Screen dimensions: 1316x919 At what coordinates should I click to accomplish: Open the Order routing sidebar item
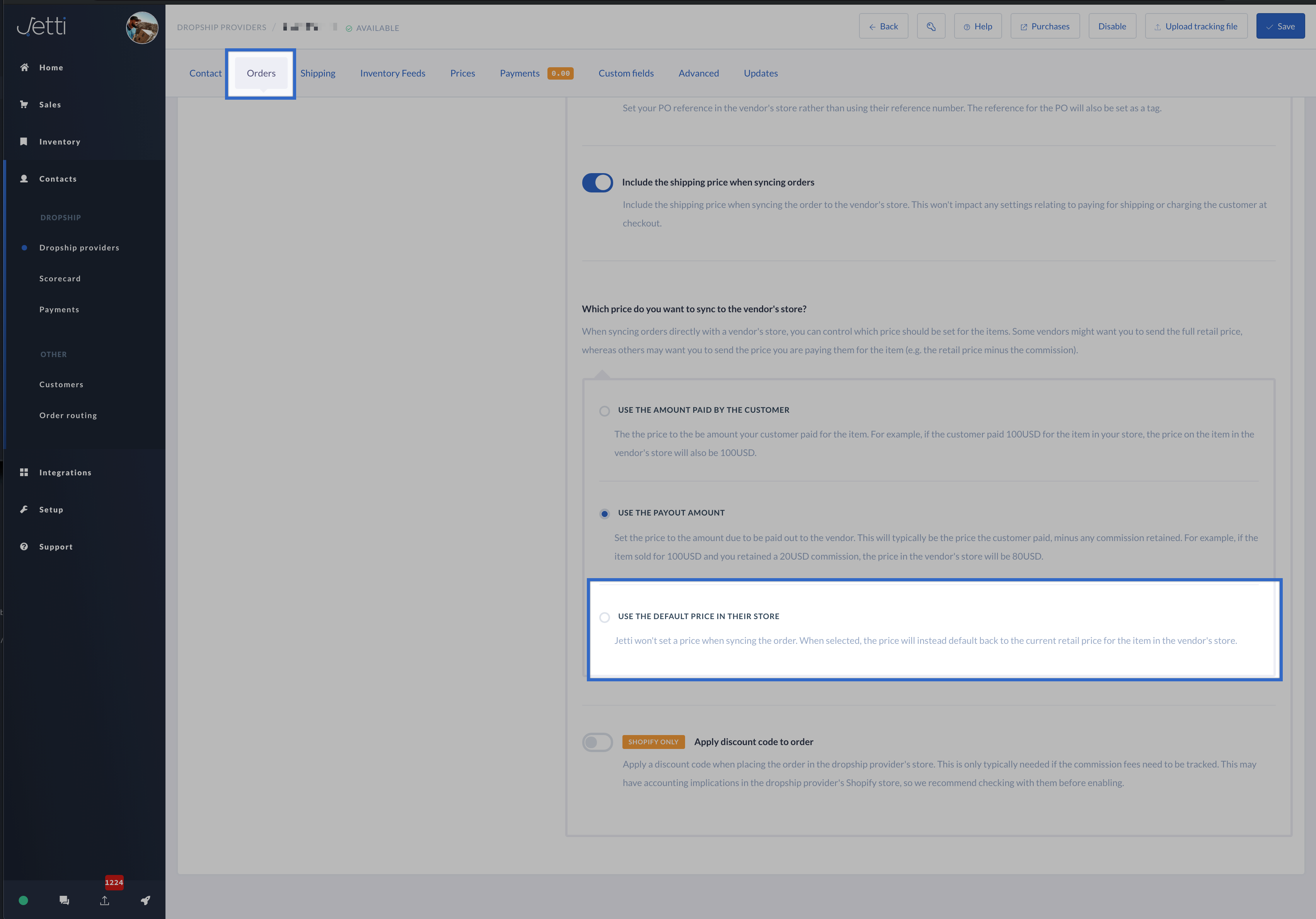point(68,415)
